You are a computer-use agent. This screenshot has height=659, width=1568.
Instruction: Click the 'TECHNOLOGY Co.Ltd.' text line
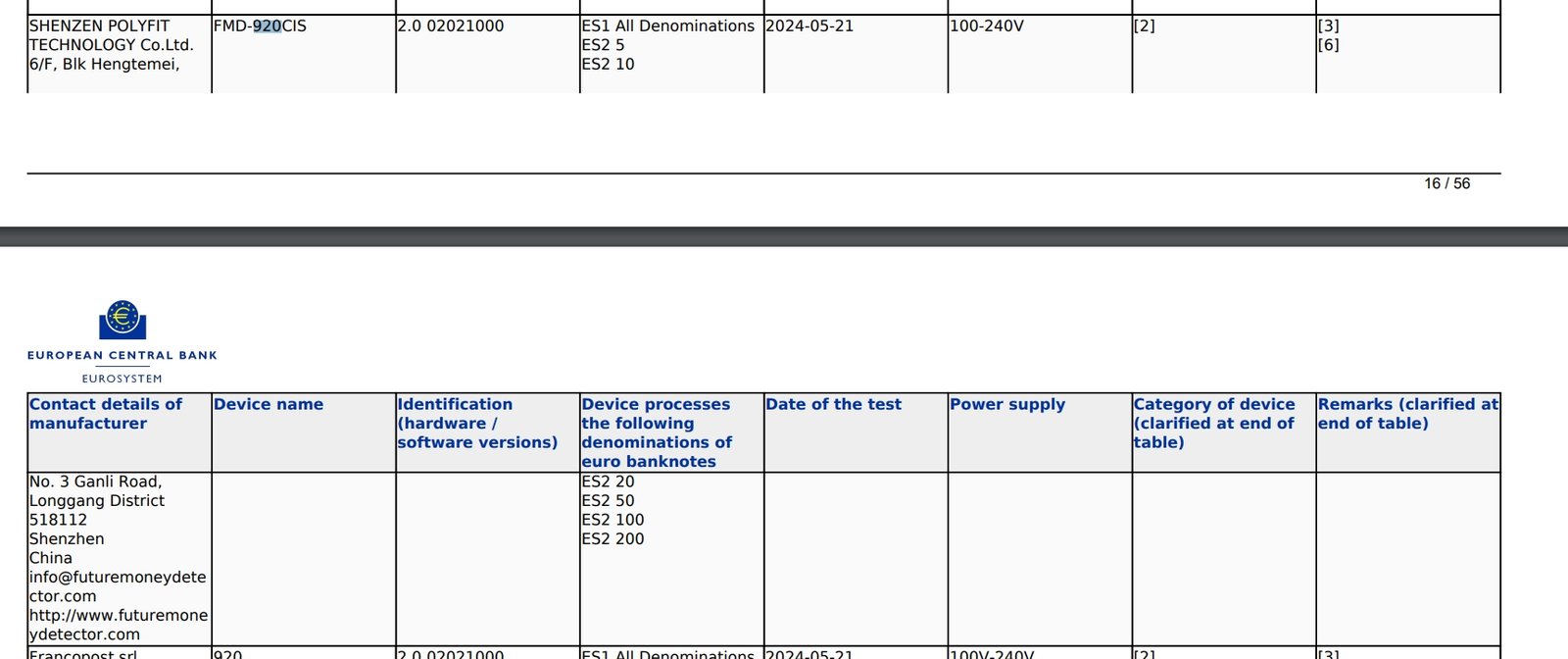(x=112, y=45)
